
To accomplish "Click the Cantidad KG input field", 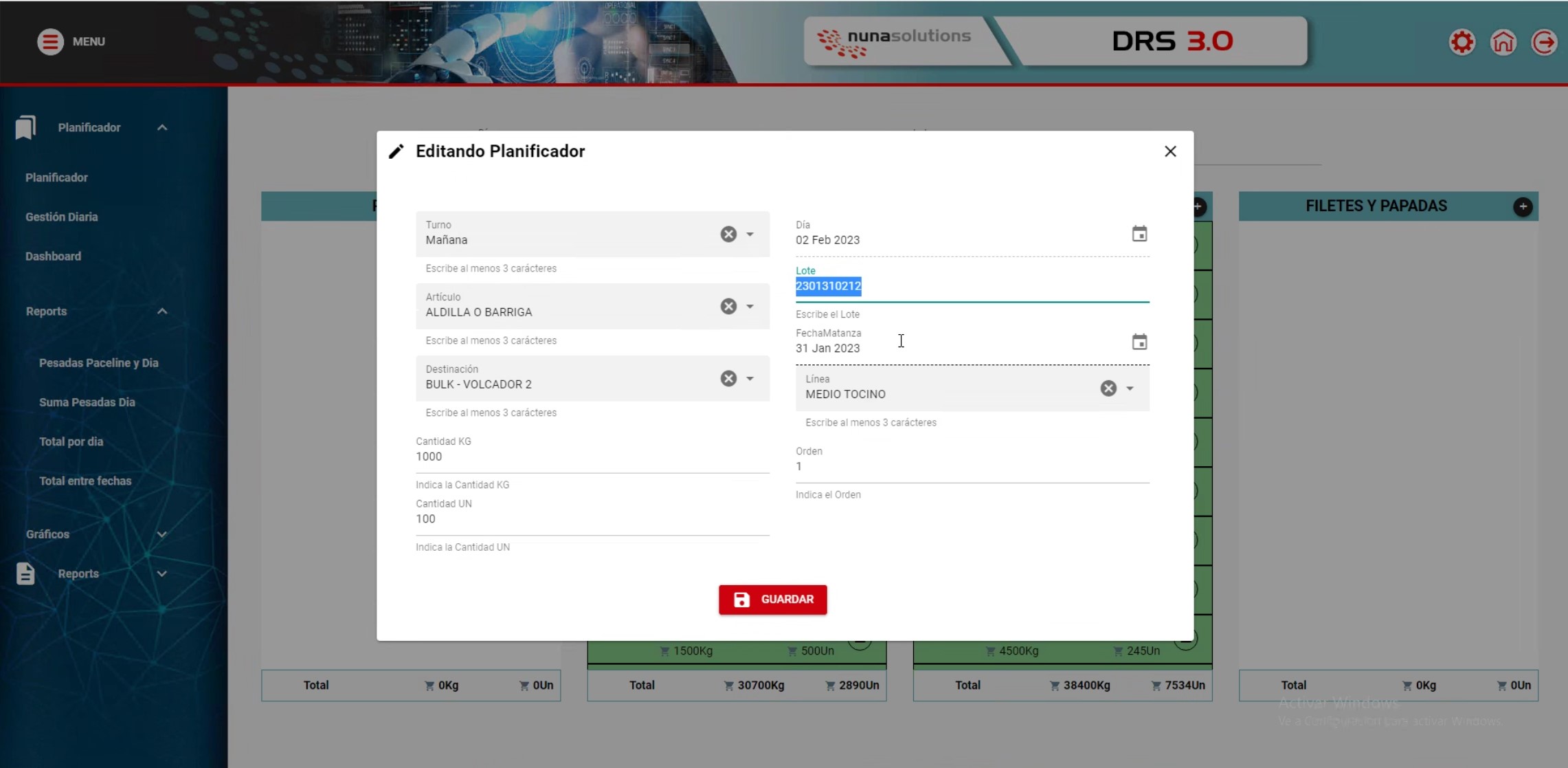I will (591, 457).
